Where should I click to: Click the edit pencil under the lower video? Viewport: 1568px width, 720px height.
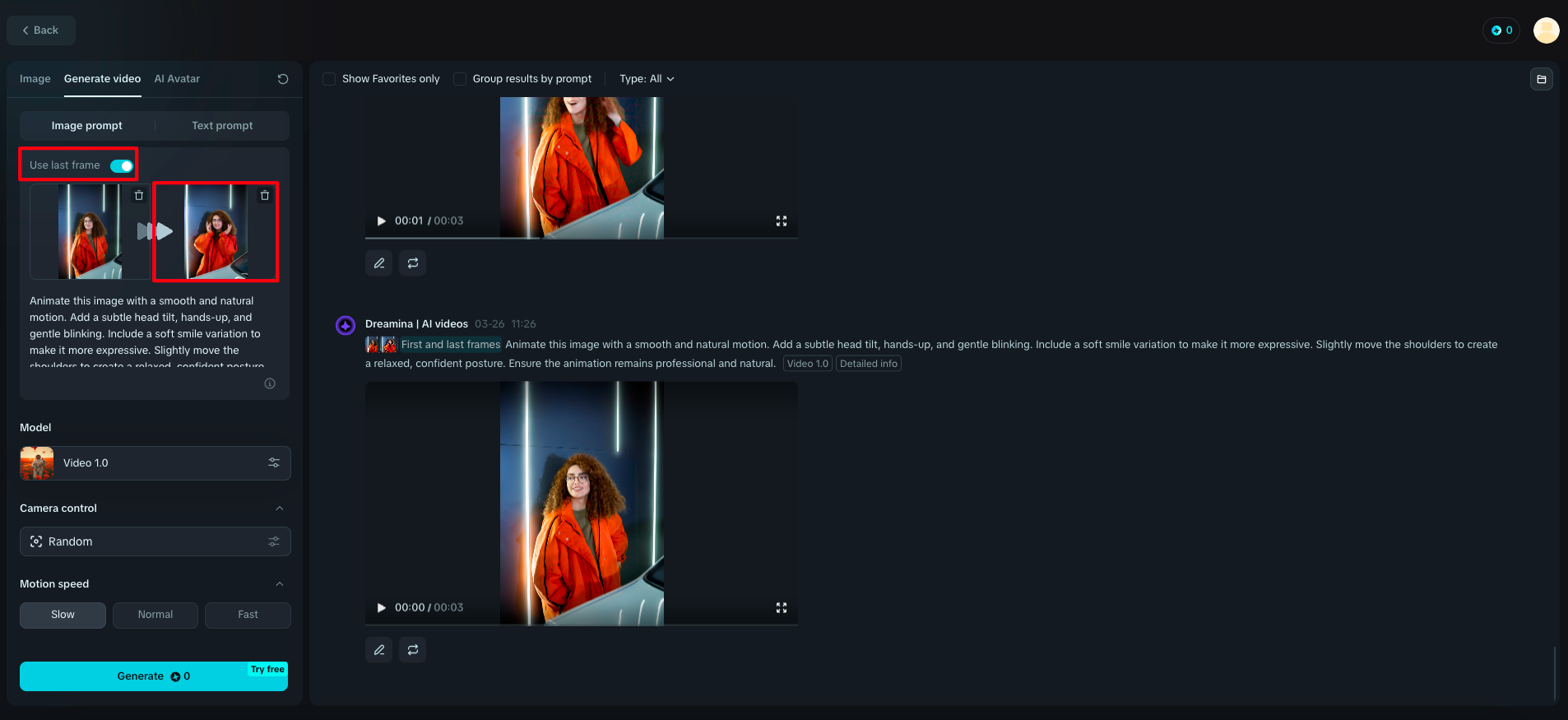pos(379,650)
